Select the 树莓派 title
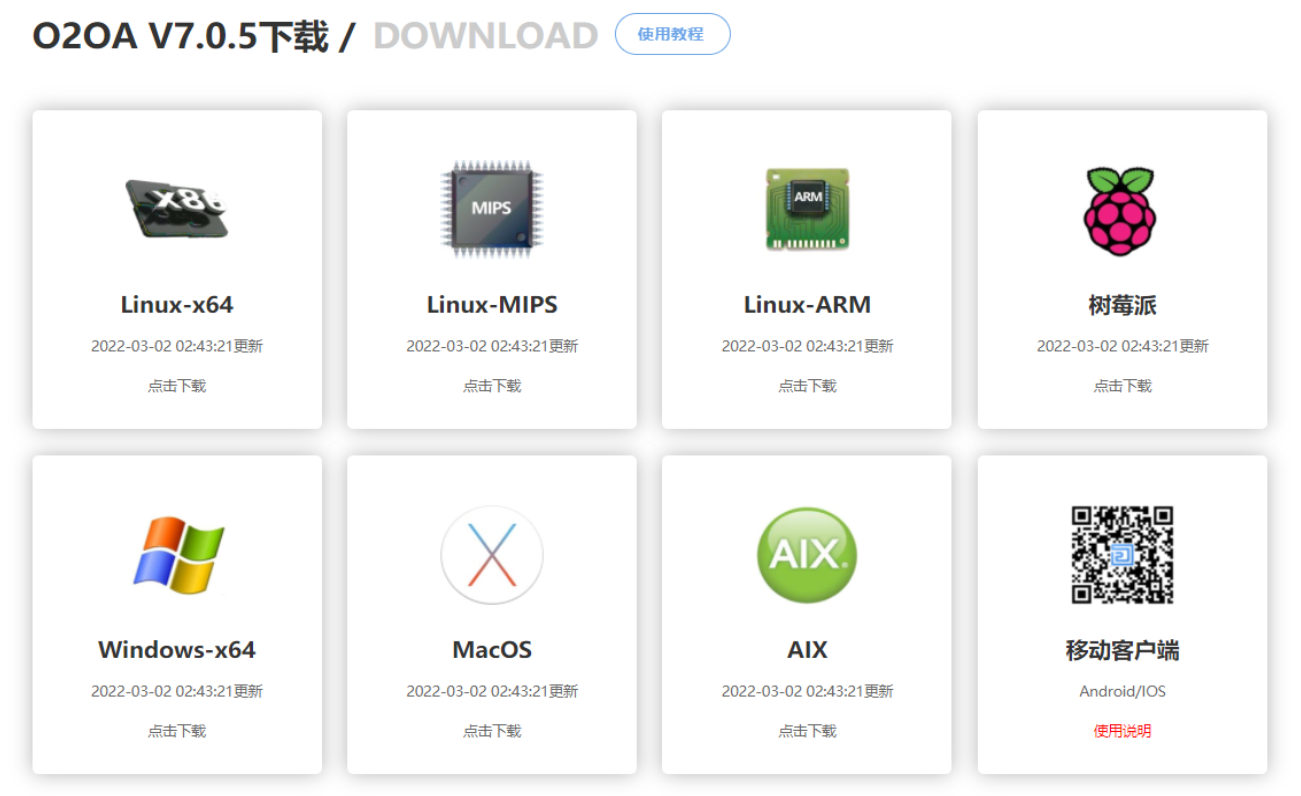 pos(1122,304)
